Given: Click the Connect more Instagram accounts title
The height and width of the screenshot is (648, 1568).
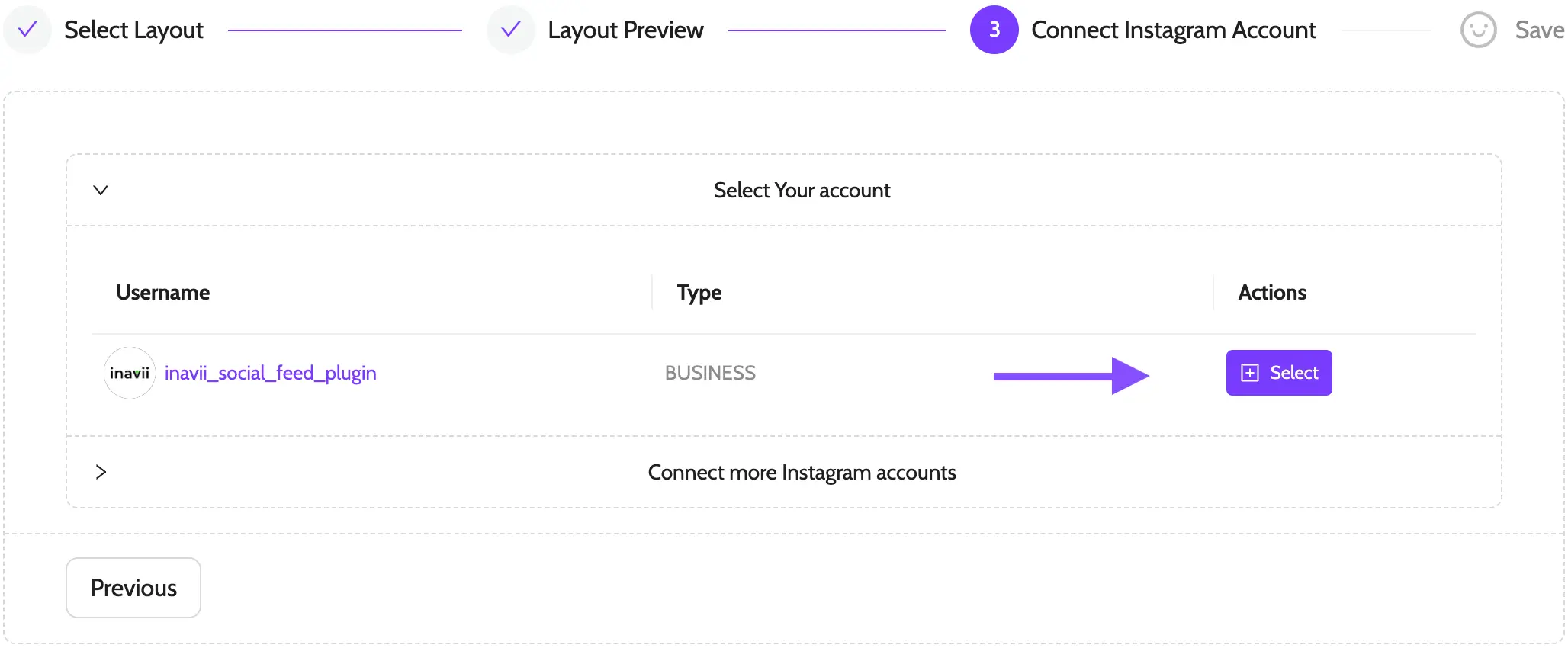Looking at the screenshot, I should (x=802, y=472).
